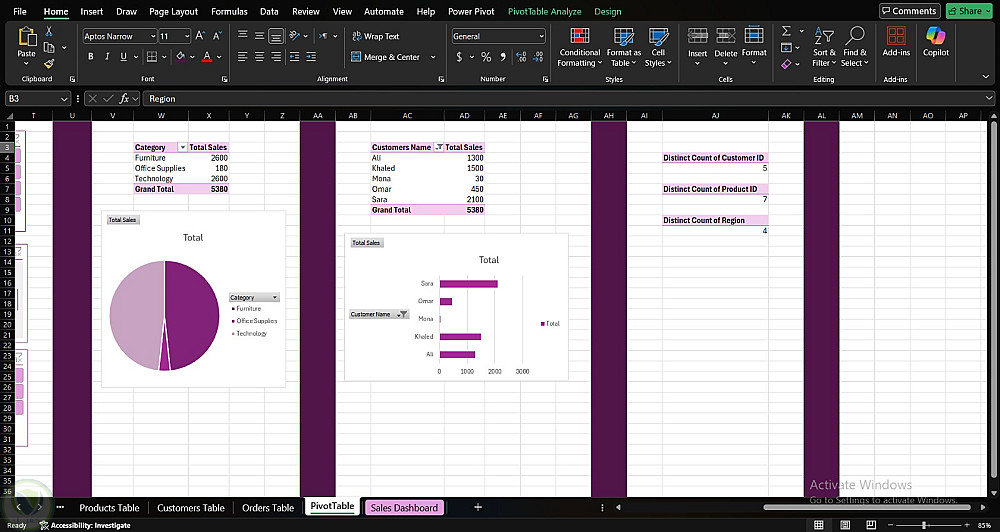This screenshot has width=1000, height=532.
Task: Click the add new sheet plus button
Action: point(478,507)
